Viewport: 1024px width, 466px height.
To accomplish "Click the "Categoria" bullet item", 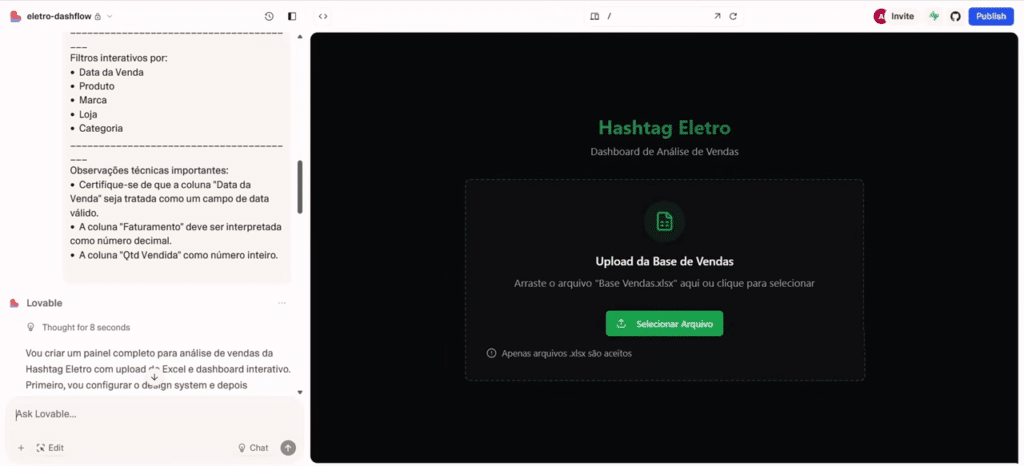I will [x=101, y=129].
